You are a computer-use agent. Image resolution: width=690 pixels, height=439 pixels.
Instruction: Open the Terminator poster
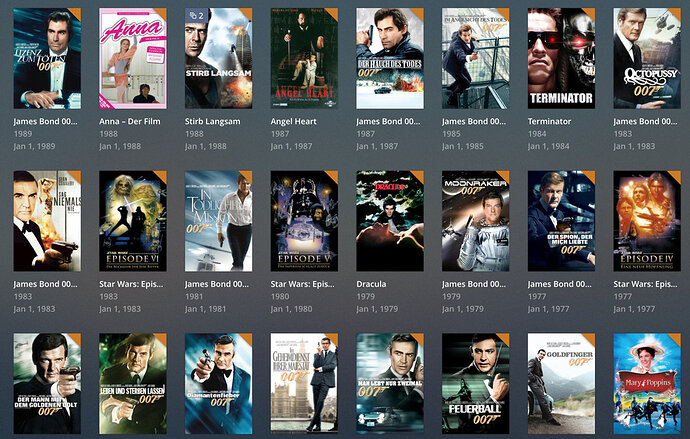click(562, 58)
